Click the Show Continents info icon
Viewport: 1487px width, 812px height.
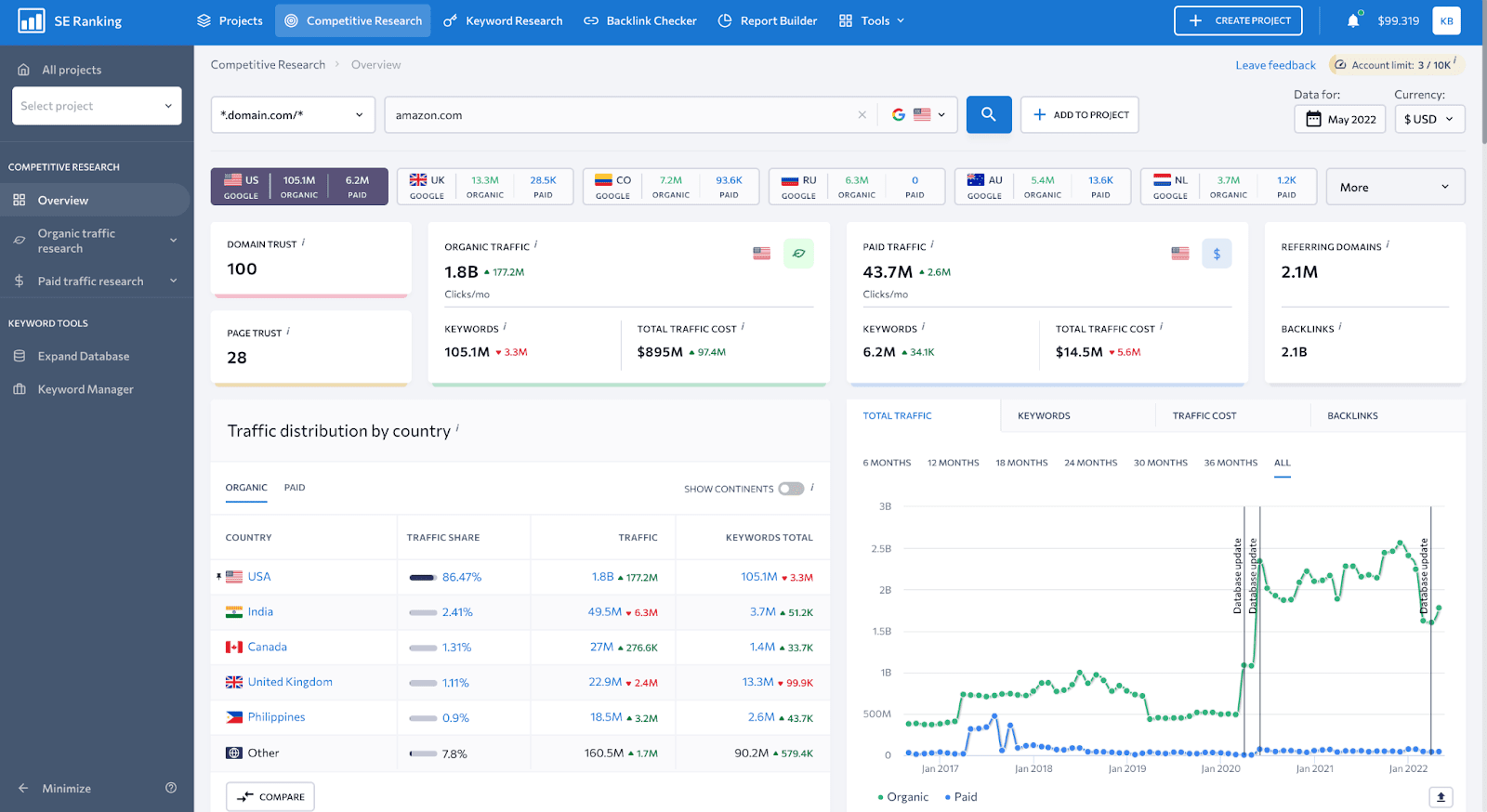tap(812, 487)
